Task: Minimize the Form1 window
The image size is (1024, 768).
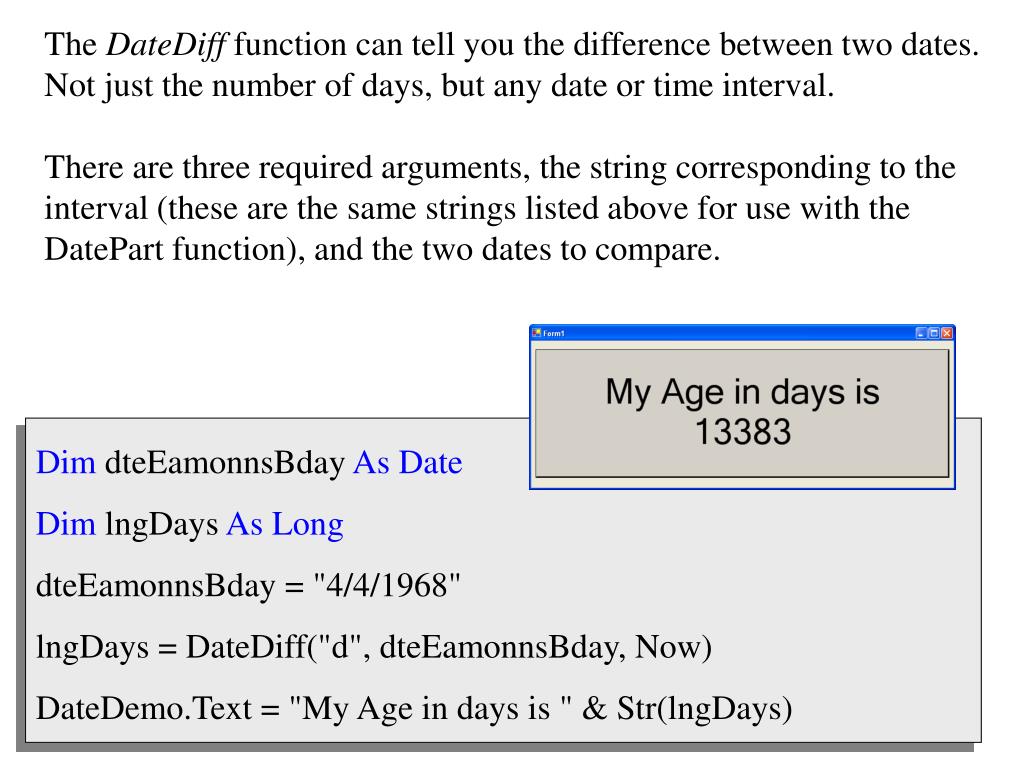Action: [922, 333]
